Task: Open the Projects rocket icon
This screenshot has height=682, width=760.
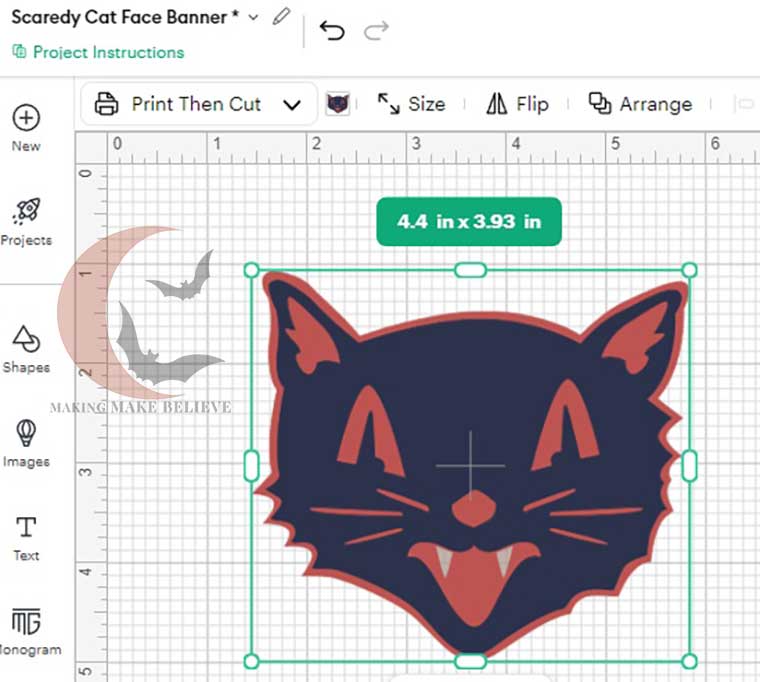Action: [26, 212]
